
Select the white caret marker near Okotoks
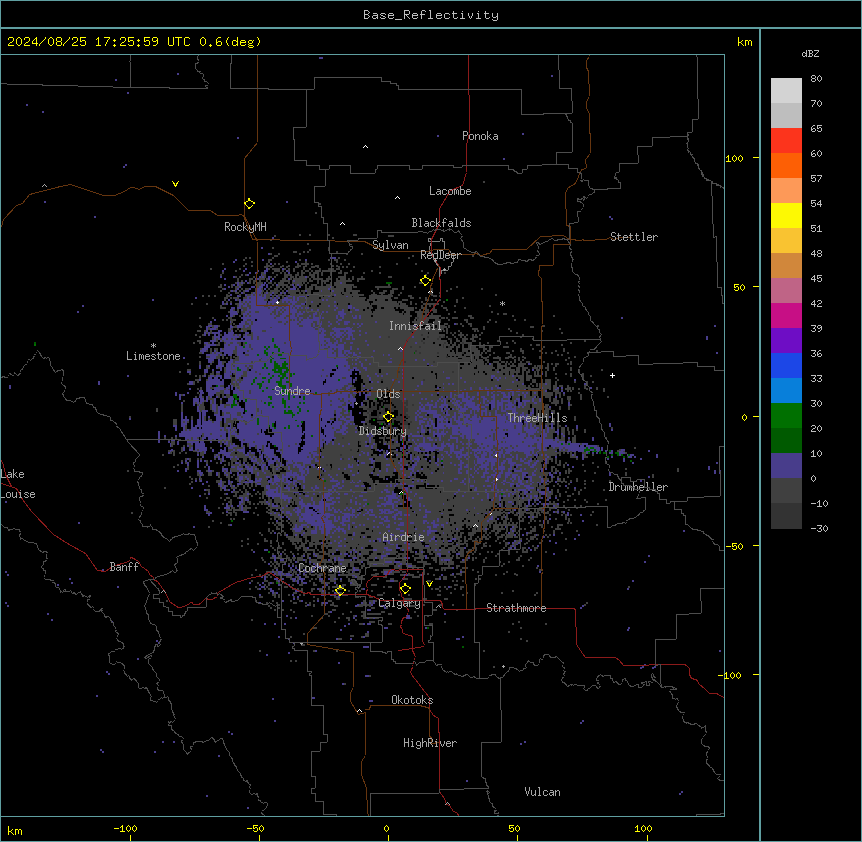360,711
